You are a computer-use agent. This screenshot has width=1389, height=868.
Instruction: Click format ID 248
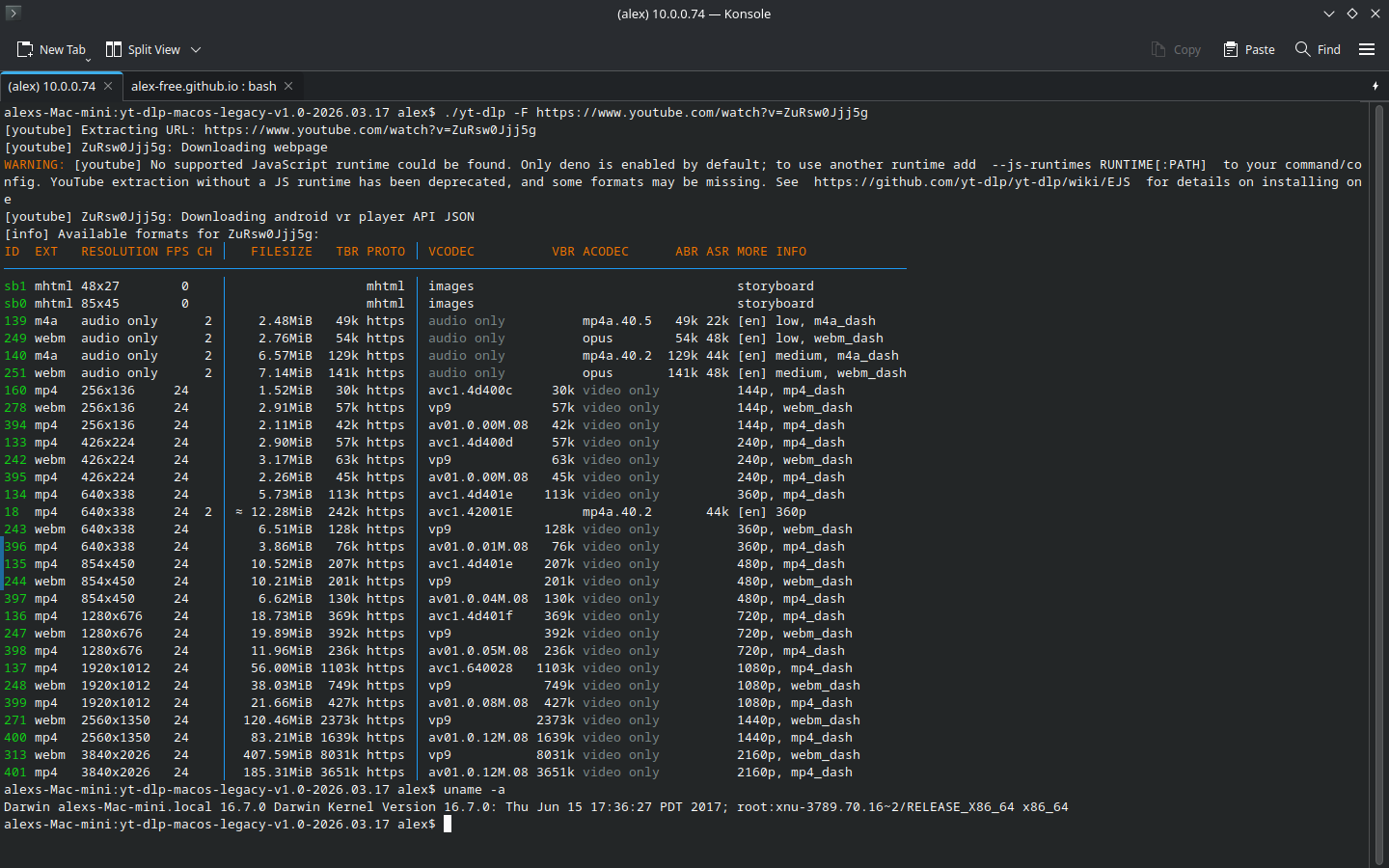[15, 686]
